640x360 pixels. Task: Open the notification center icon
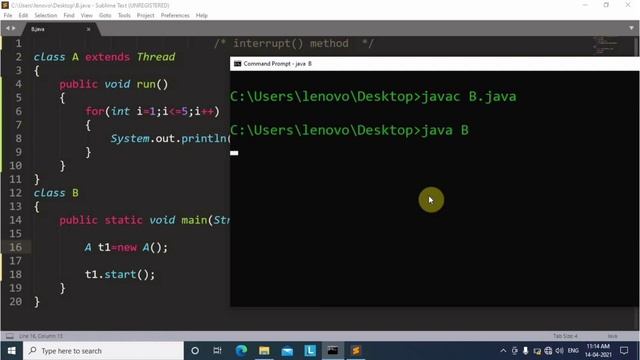624,351
